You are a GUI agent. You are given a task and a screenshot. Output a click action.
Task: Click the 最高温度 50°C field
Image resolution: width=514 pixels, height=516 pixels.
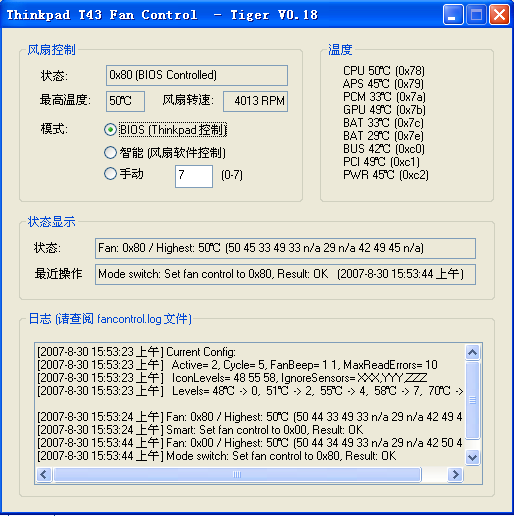[125, 101]
